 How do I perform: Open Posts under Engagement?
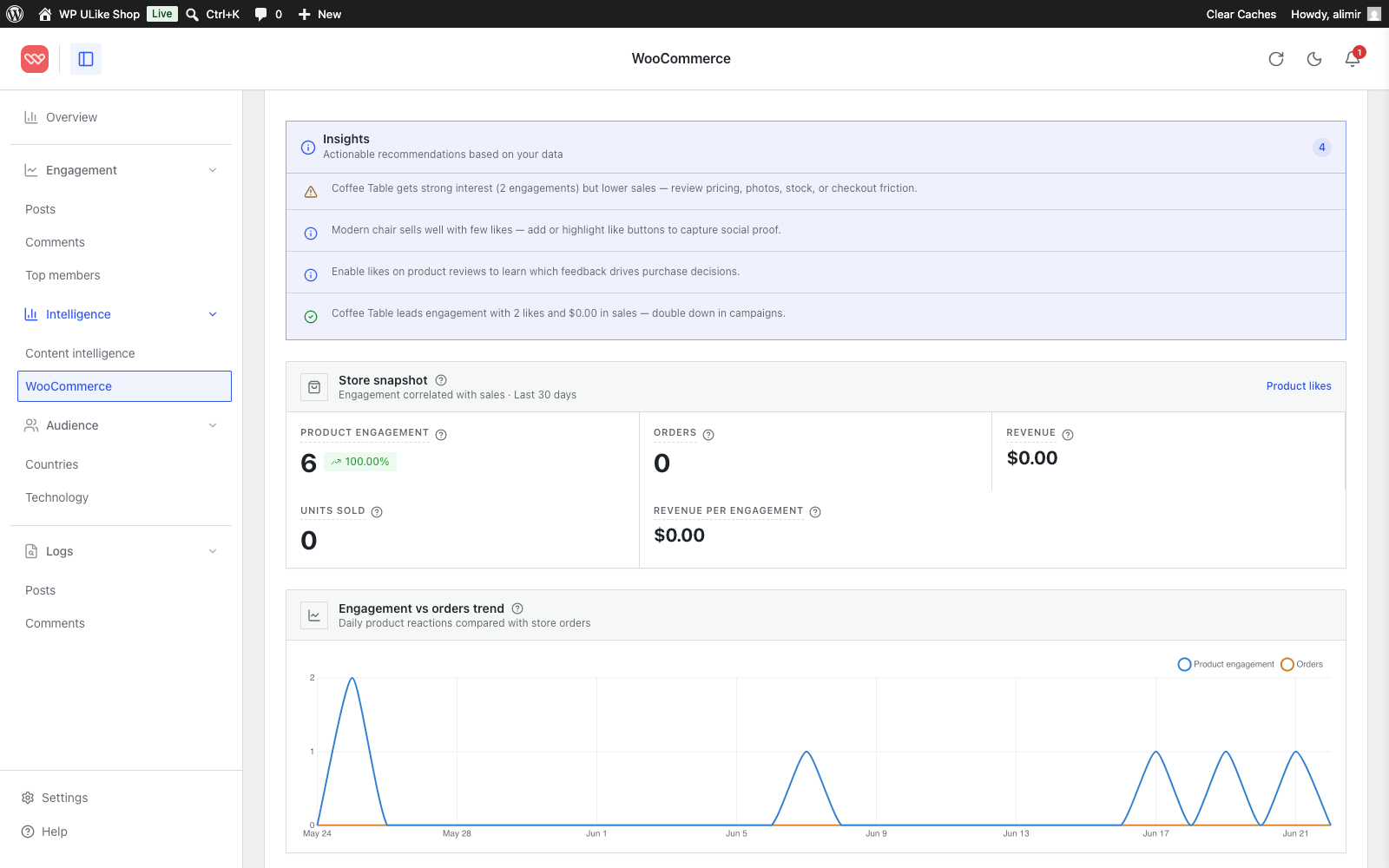[x=40, y=209]
